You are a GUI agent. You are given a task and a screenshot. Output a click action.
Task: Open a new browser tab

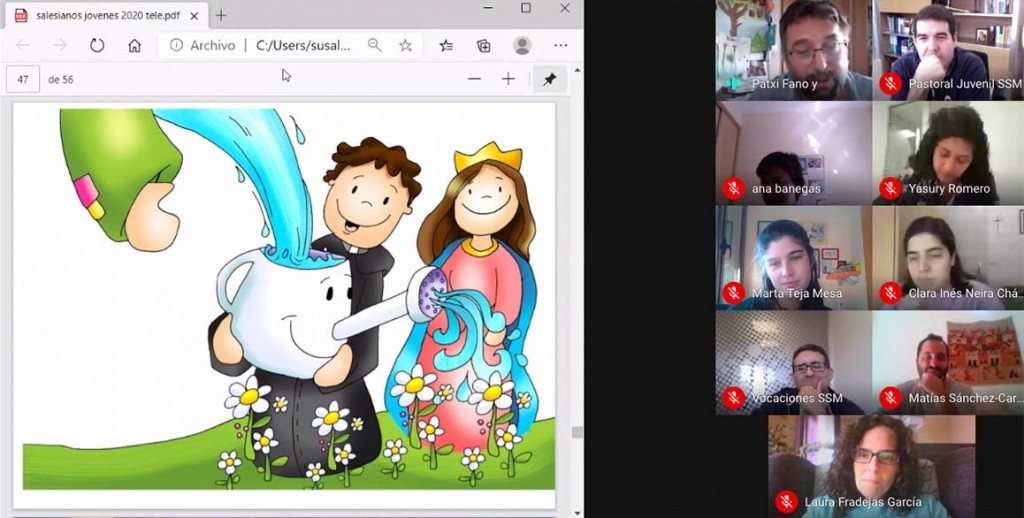click(221, 15)
